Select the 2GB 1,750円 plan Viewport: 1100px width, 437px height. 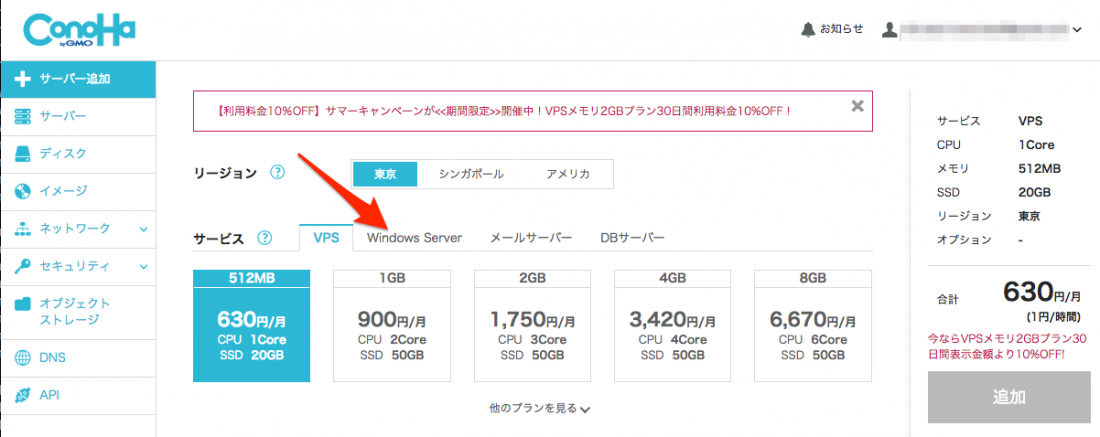coord(532,326)
